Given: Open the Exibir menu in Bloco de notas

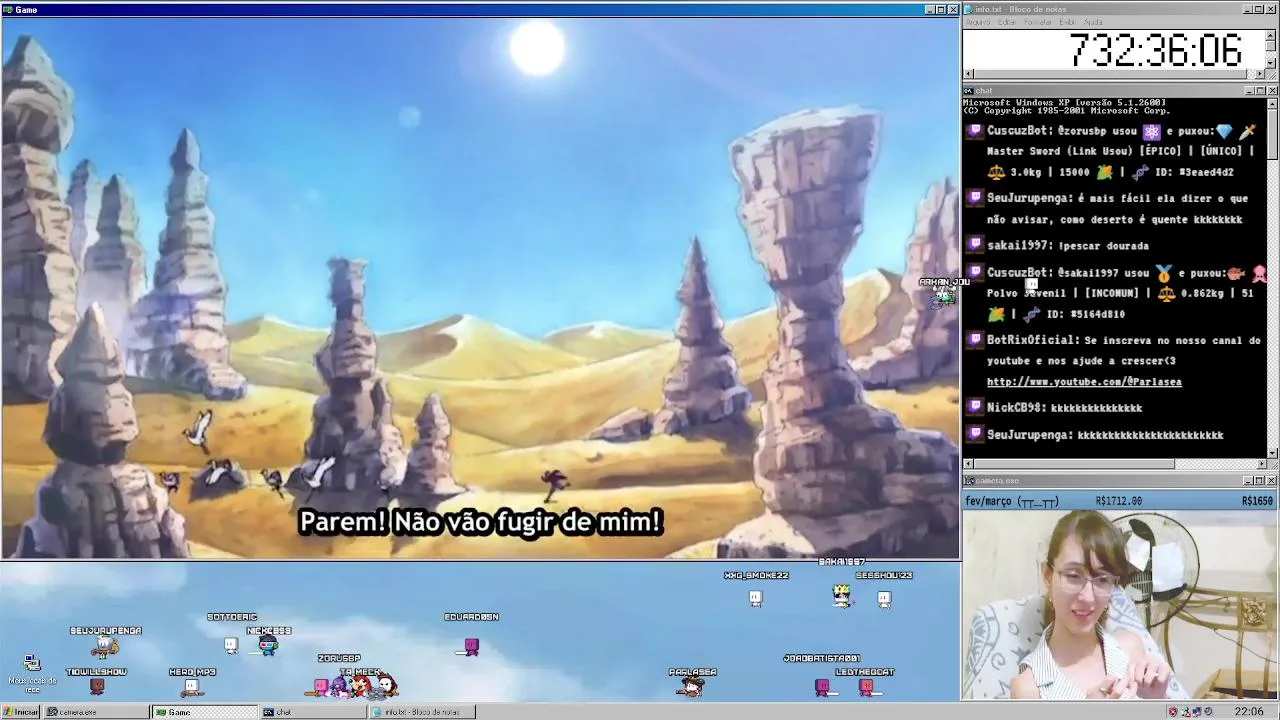Looking at the screenshot, I should (x=1067, y=22).
